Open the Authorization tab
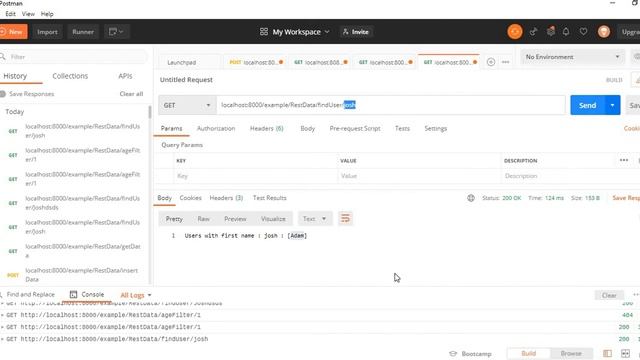640x360 pixels. tap(216, 129)
